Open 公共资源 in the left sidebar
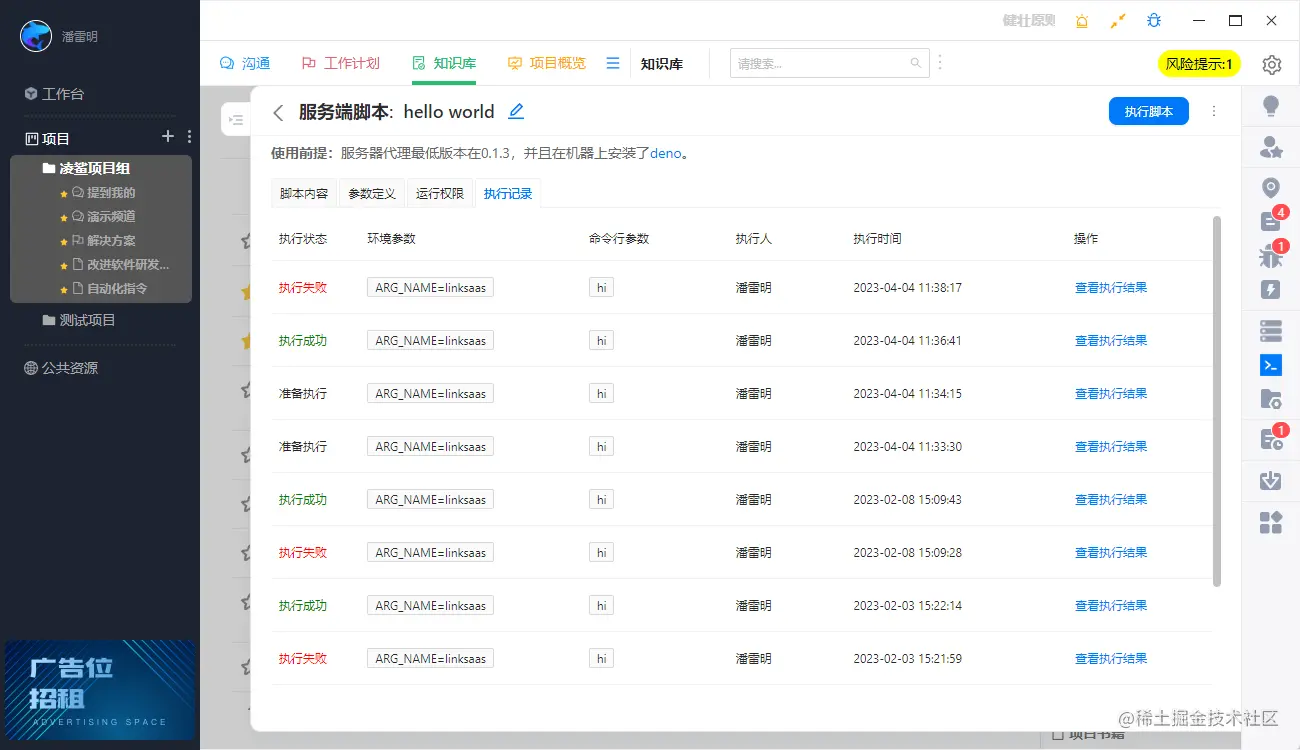Viewport: 1300px width, 750px height. [61, 368]
